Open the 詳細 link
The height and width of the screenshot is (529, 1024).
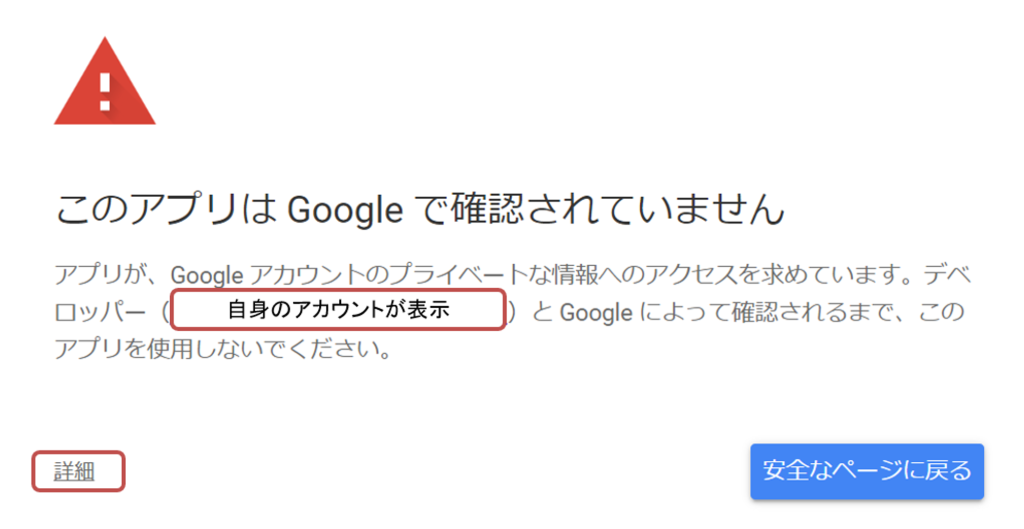coord(74,471)
